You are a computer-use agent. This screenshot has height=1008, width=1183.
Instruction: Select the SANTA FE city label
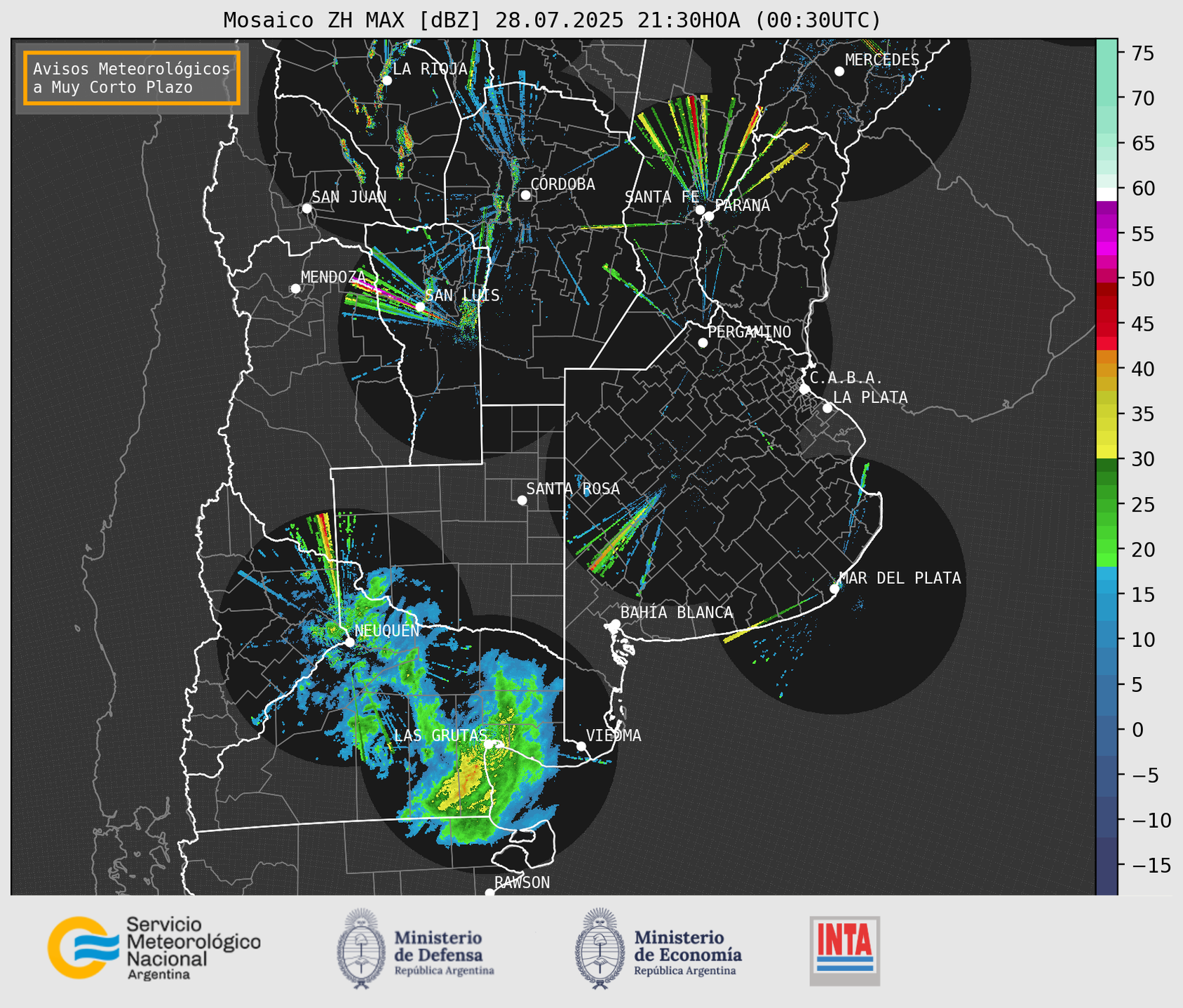662,197
